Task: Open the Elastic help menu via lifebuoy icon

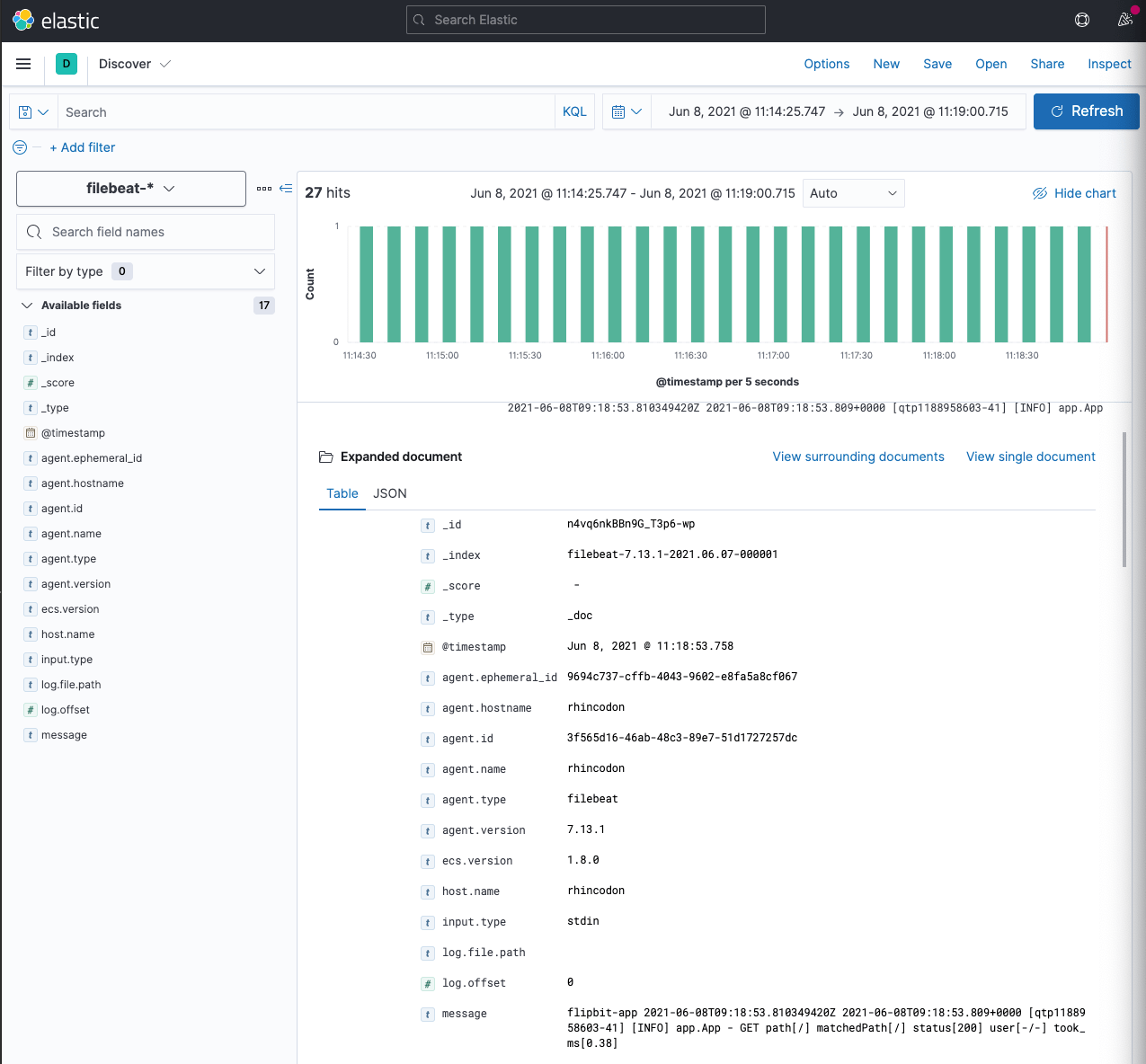Action: pyautogui.click(x=1081, y=19)
